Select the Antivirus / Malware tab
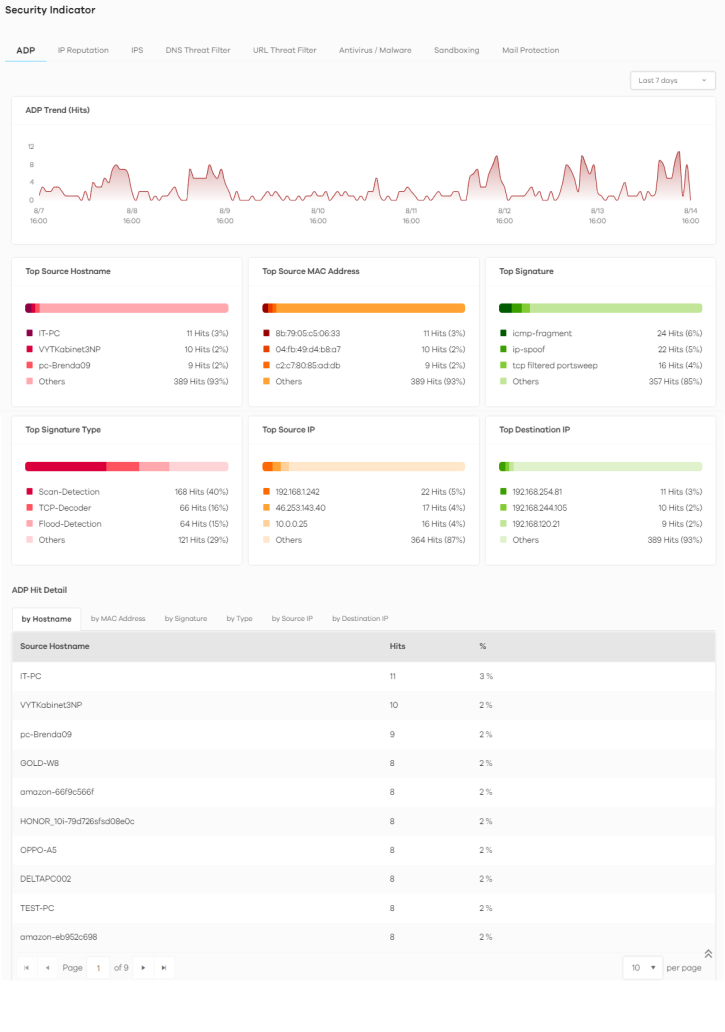 [x=375, y=50]
